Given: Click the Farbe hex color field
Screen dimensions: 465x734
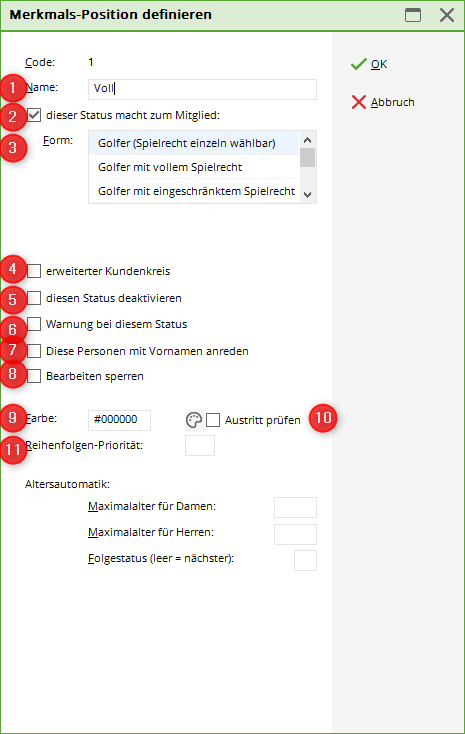Looking at the screenshot, I should click(x=119, y=420).
